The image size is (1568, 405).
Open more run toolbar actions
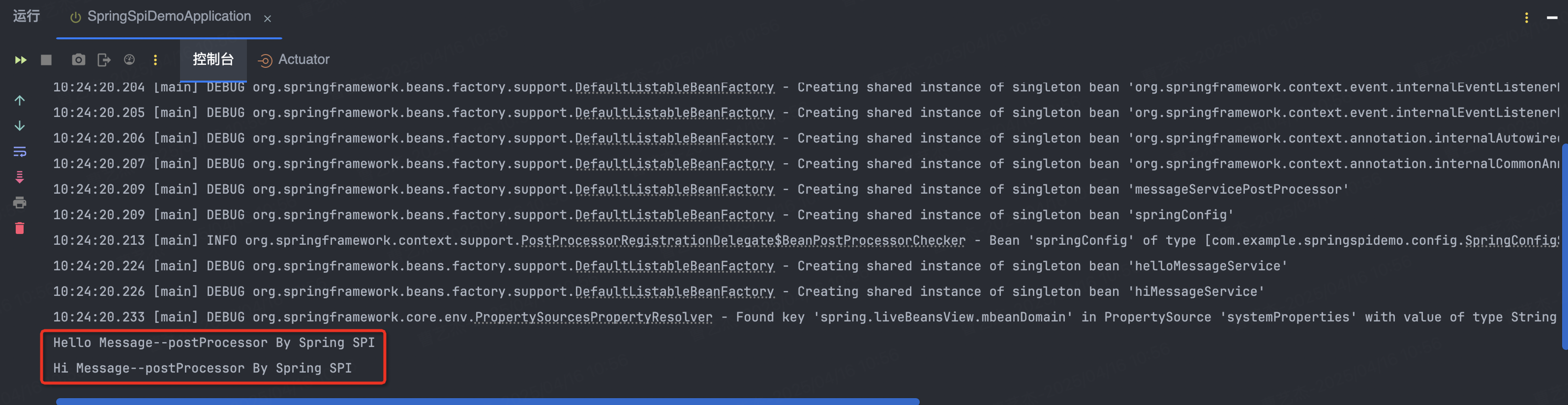click(x=155, y=59)
